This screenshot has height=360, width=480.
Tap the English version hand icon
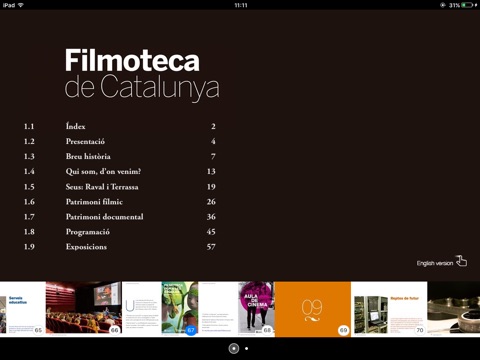[x=462, y=261]
